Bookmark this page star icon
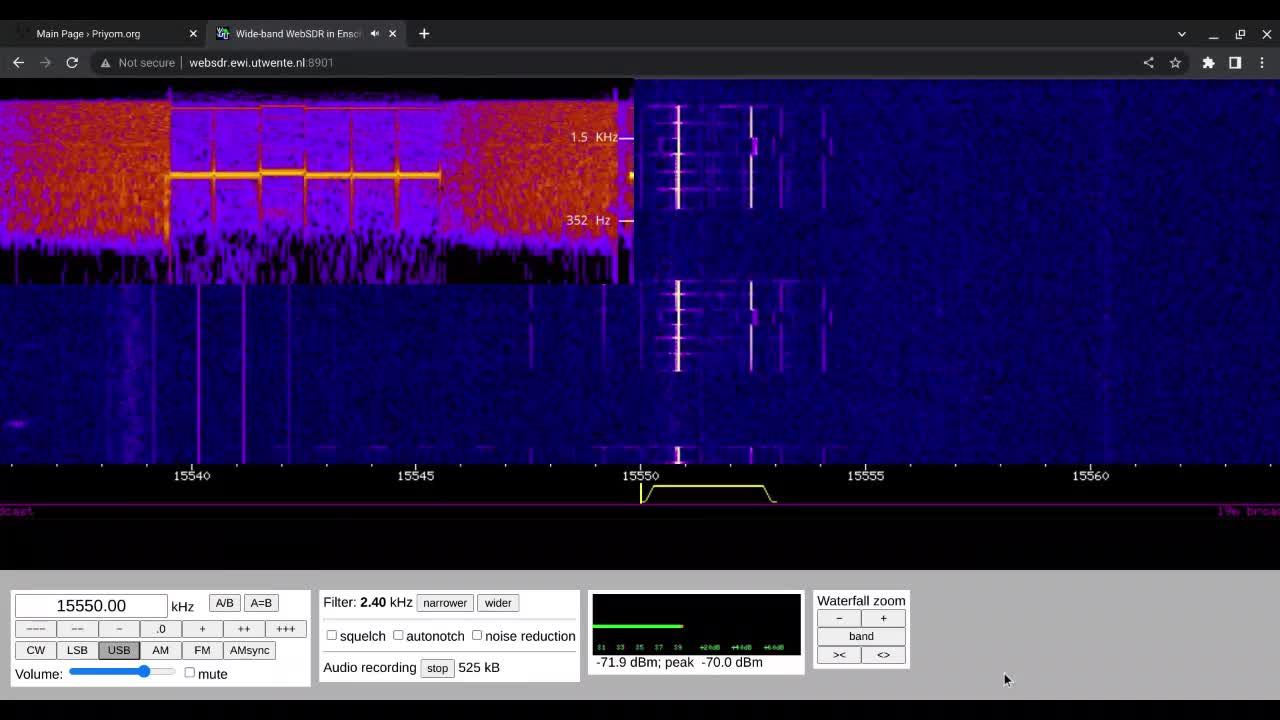Screen dimensions: 1280x720 point(1175,62)
